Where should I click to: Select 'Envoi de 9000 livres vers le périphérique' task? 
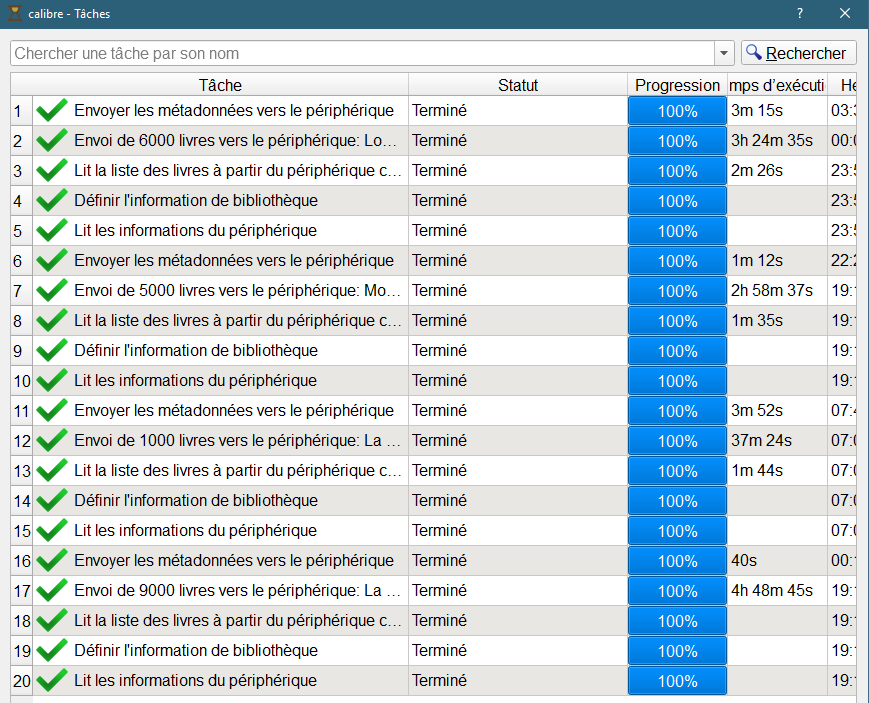coord(237,590)
